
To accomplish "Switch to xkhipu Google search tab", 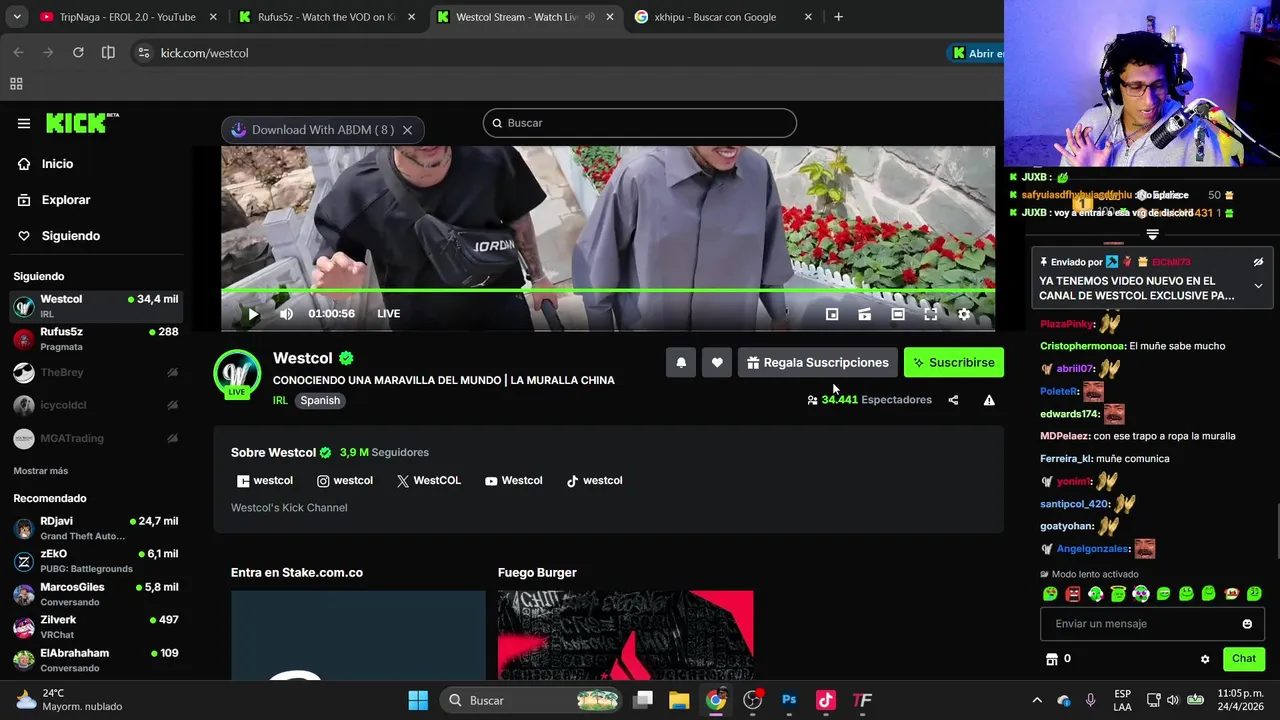I will click(x=724, y=17).
